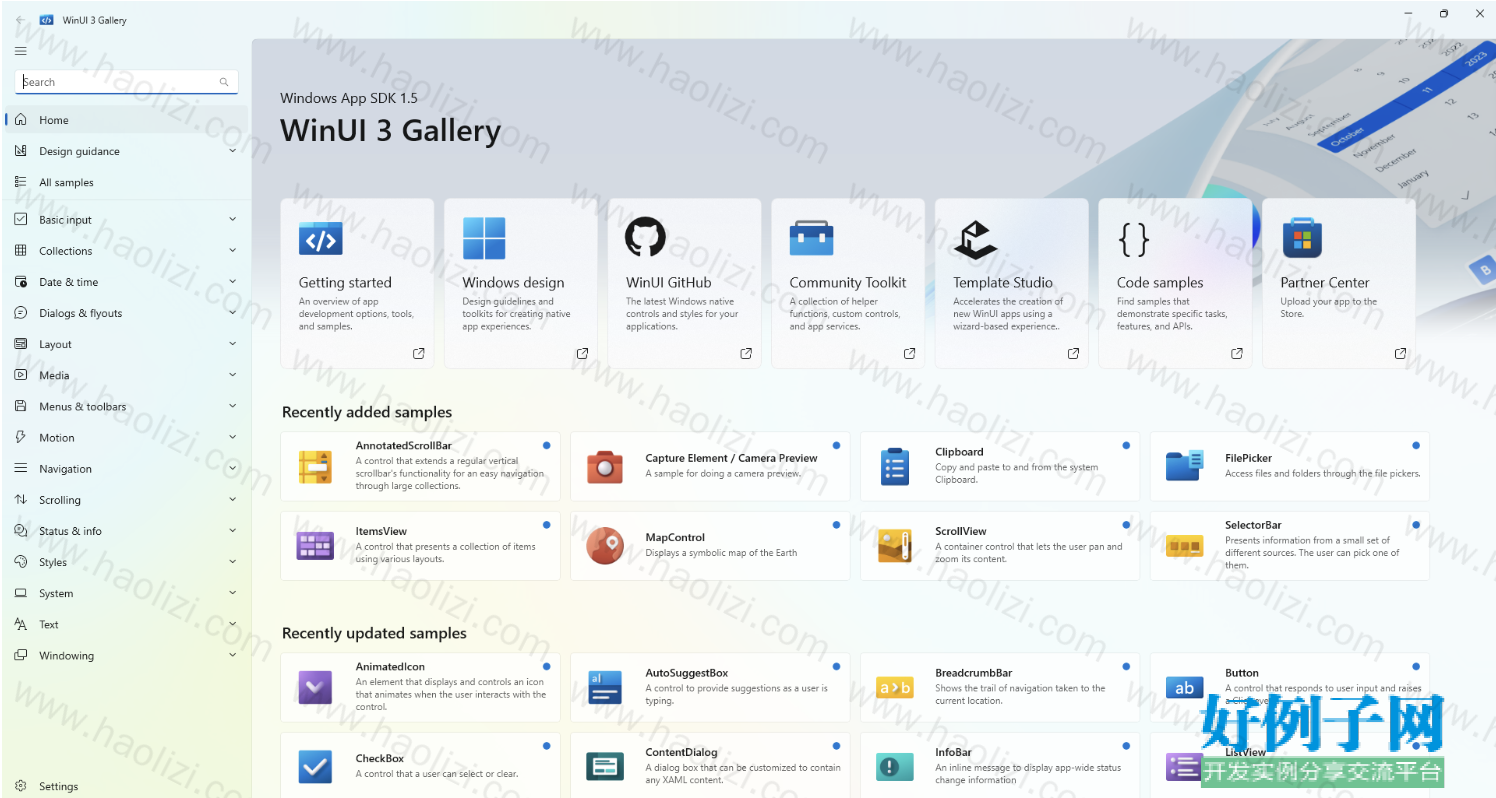Click the Partner Center store icon

[x=1302, y=239]
